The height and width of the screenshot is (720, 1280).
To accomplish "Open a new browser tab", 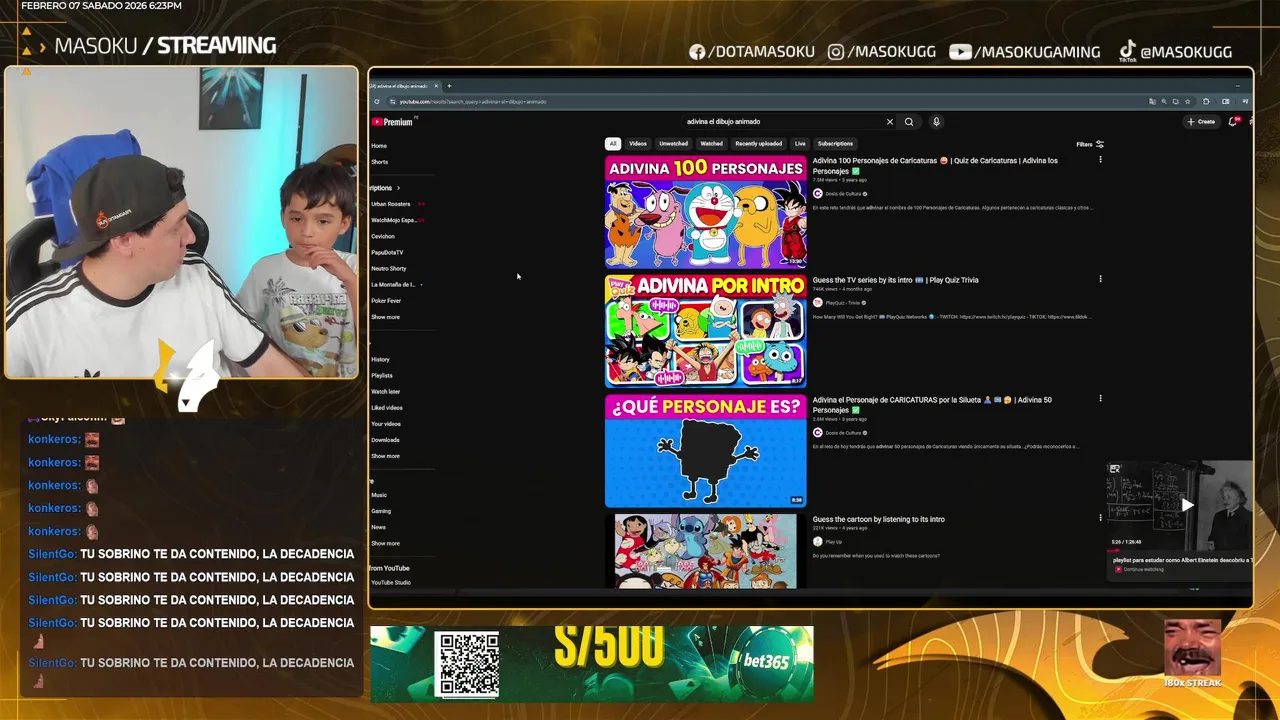I will 449,86.
